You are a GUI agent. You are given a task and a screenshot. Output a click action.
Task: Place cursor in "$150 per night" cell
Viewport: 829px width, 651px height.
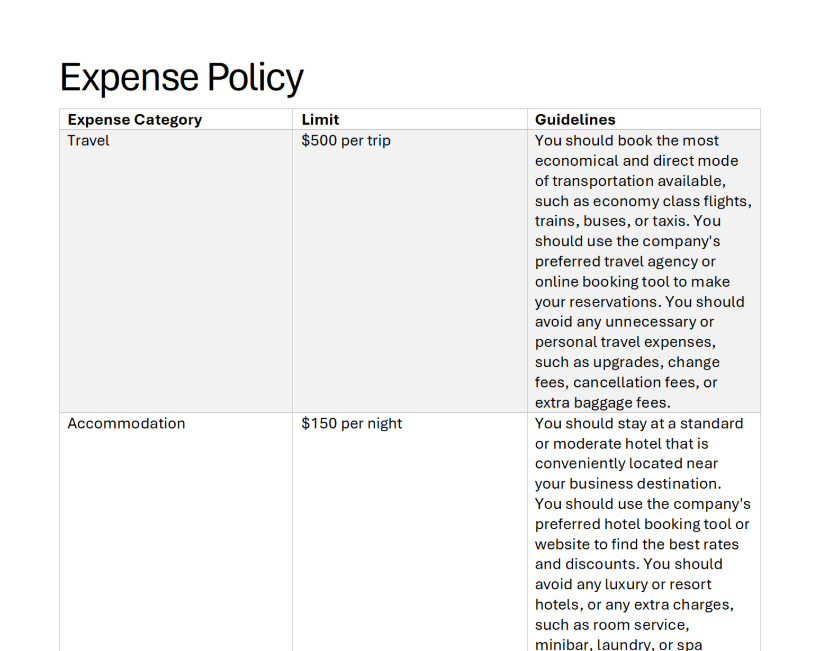[x=351, y=424]
